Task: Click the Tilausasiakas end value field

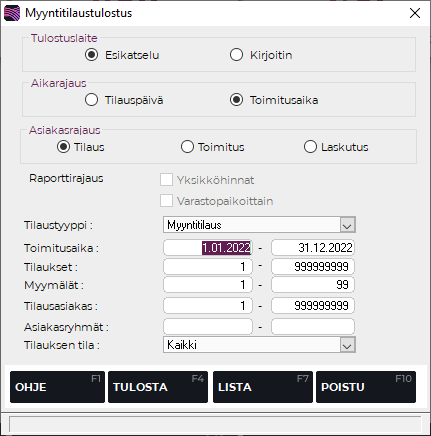Action: point(313,306)
